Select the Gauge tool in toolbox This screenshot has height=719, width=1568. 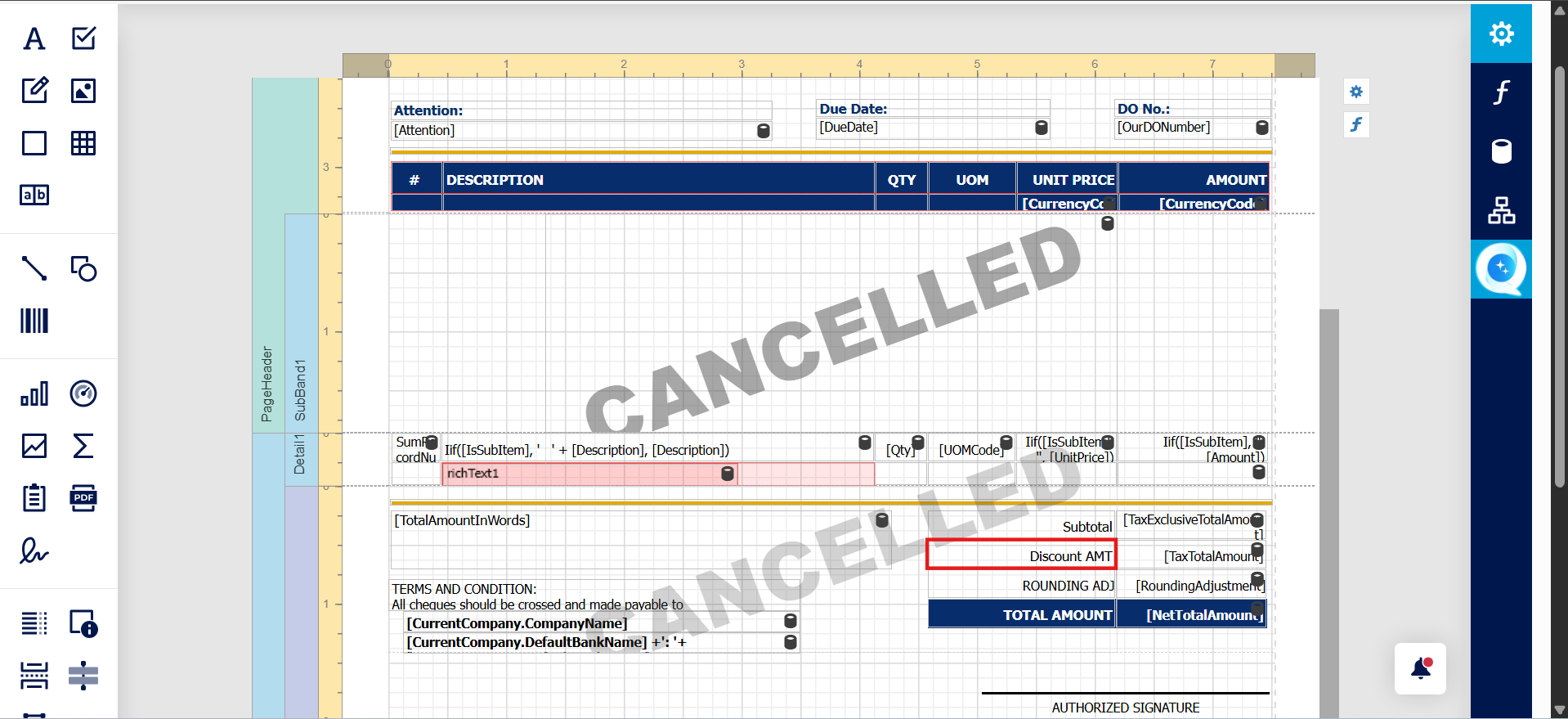[83, 394]
